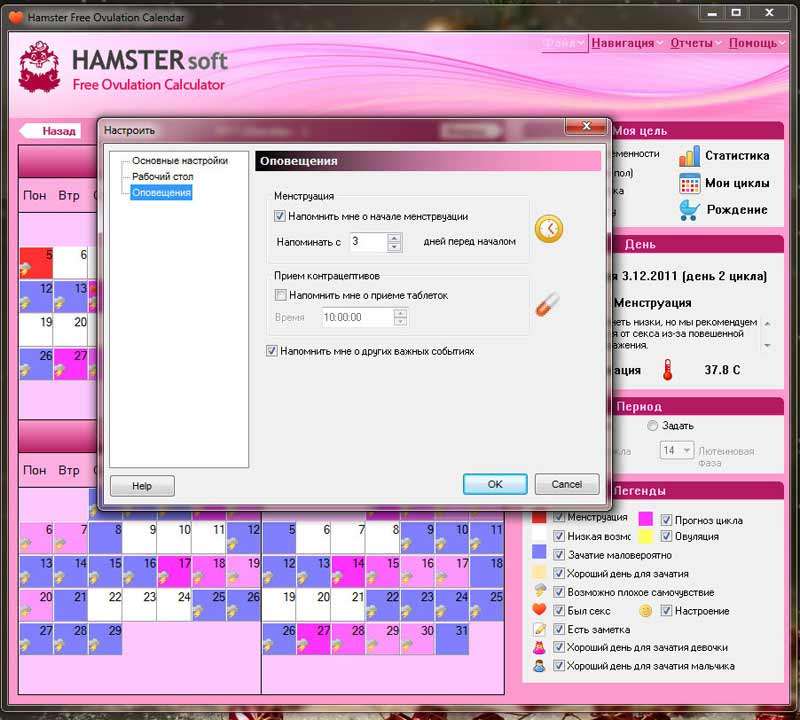The width and height of the screenshot is (800, 720).
Task: Open the Рождение baby stroller icon
Action: (689, 210)
